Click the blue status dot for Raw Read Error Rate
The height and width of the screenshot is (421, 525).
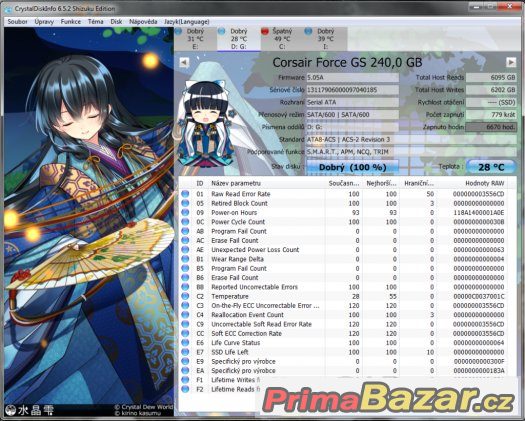185,194
